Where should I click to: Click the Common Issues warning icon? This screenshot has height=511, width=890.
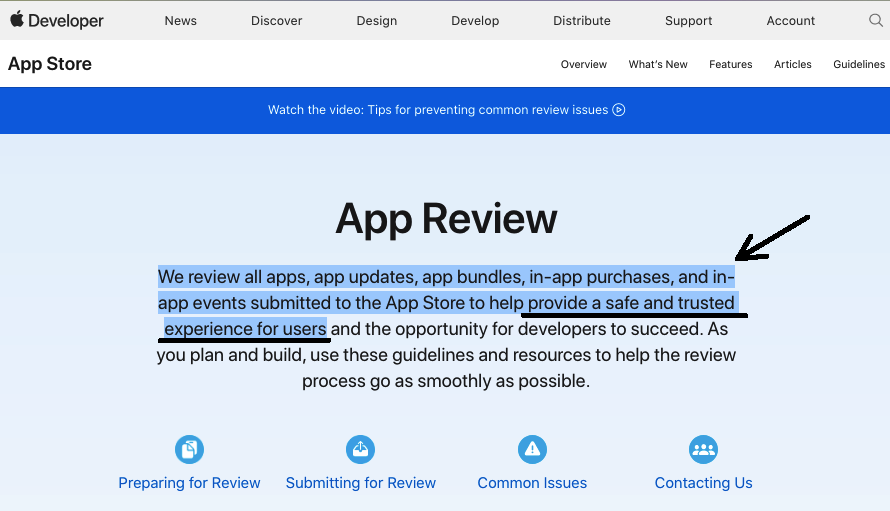[x=532, y=450]
